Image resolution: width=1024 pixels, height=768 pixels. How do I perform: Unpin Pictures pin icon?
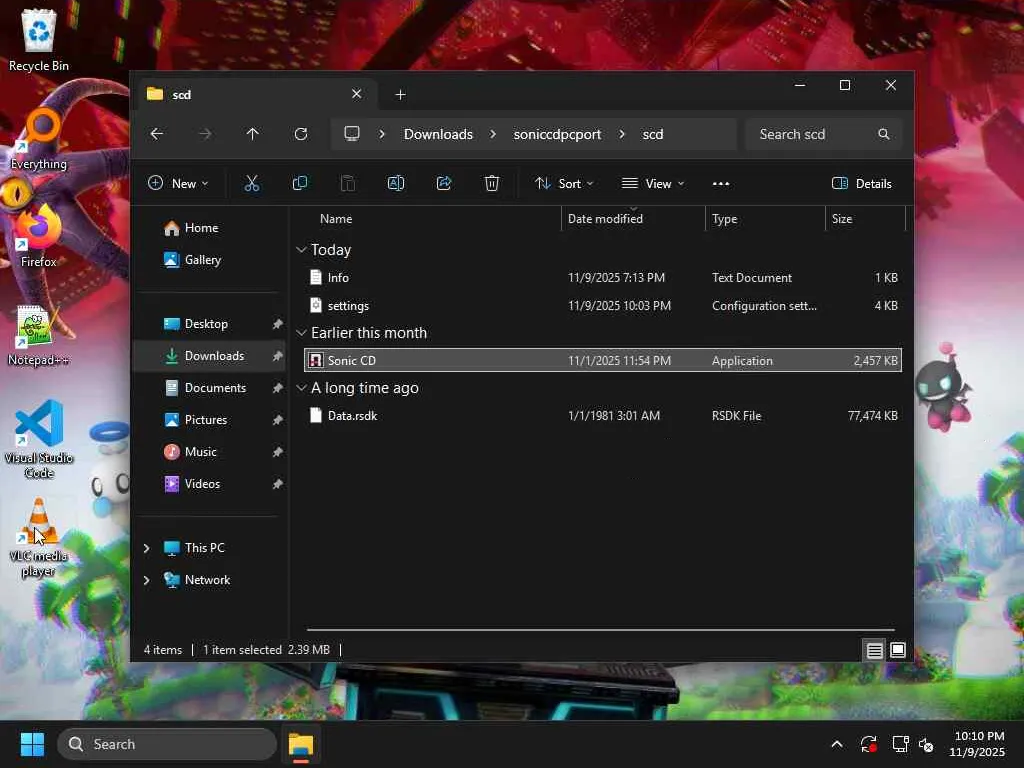(278, 420)
